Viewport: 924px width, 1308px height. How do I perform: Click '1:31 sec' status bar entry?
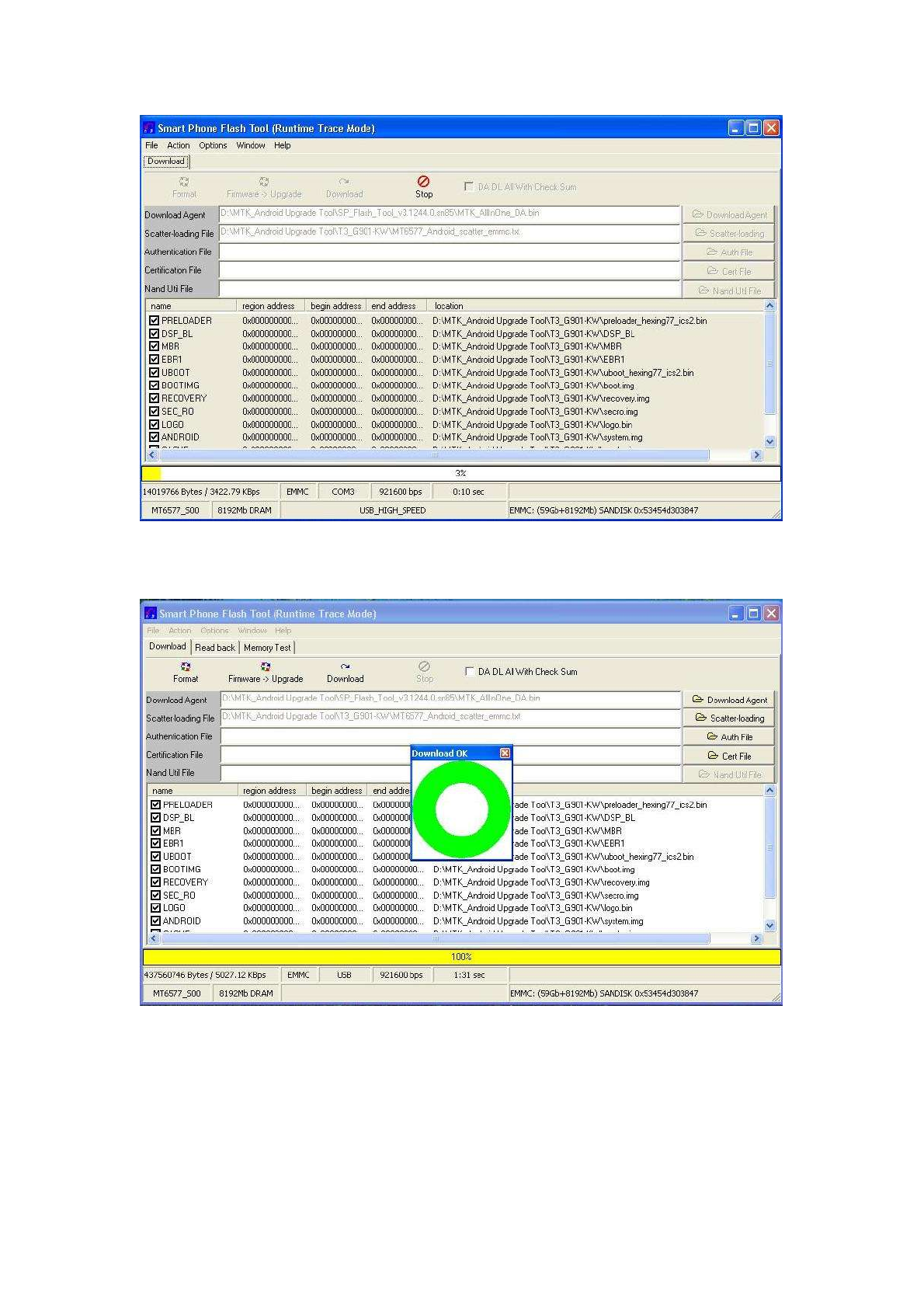click(x=469, y=975)
